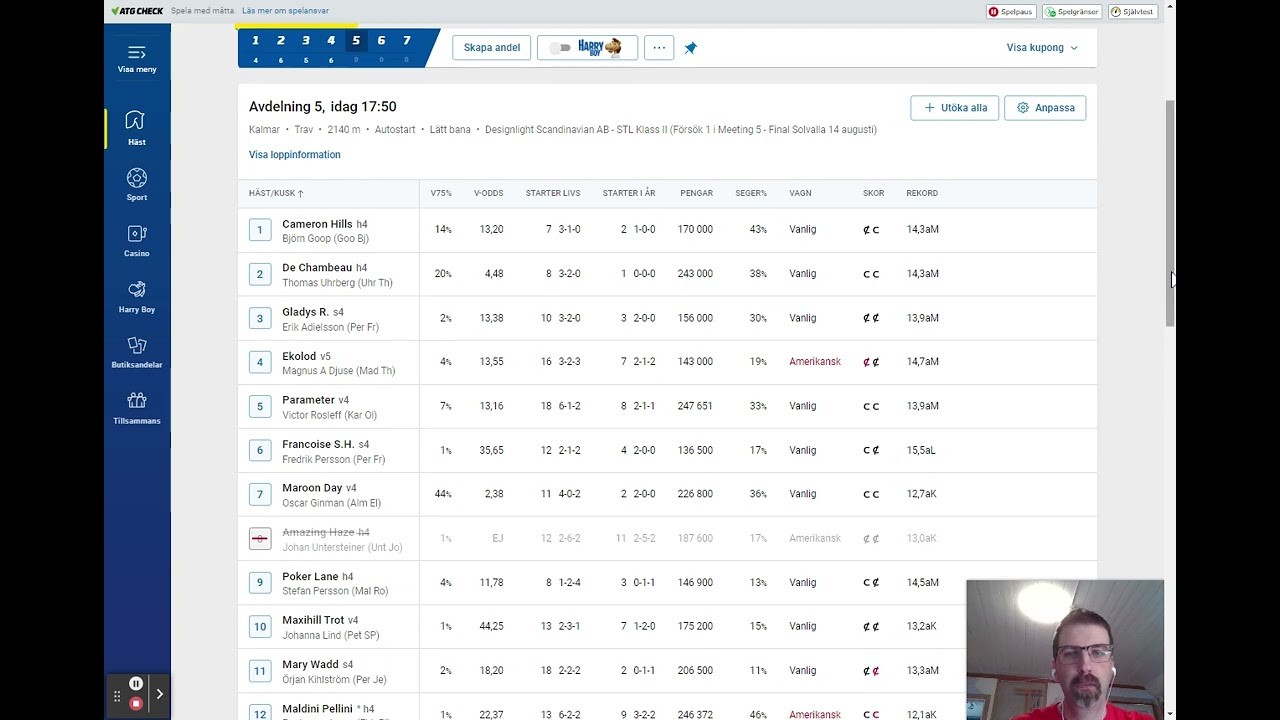The width and height of the screenshot is (1280, 720).
Task: Open the Casino section in sidebar
Action: pos(137,240)
